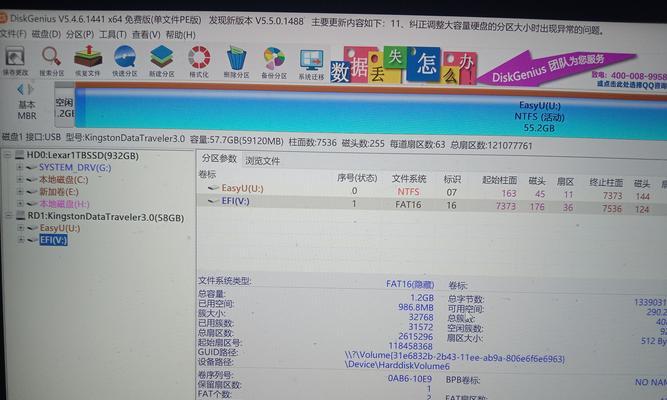Screen dimensions: 667x400
Task: Click the start sector value 118458368
Action: [410, 346]
